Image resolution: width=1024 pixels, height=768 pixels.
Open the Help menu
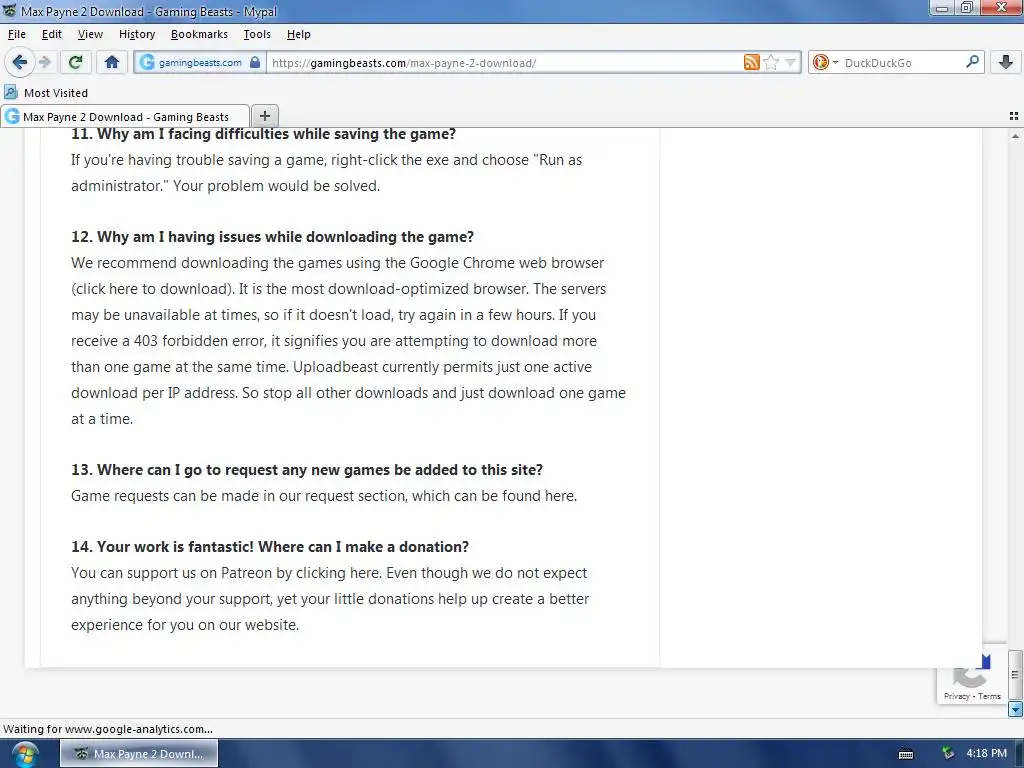coord(298,34)
